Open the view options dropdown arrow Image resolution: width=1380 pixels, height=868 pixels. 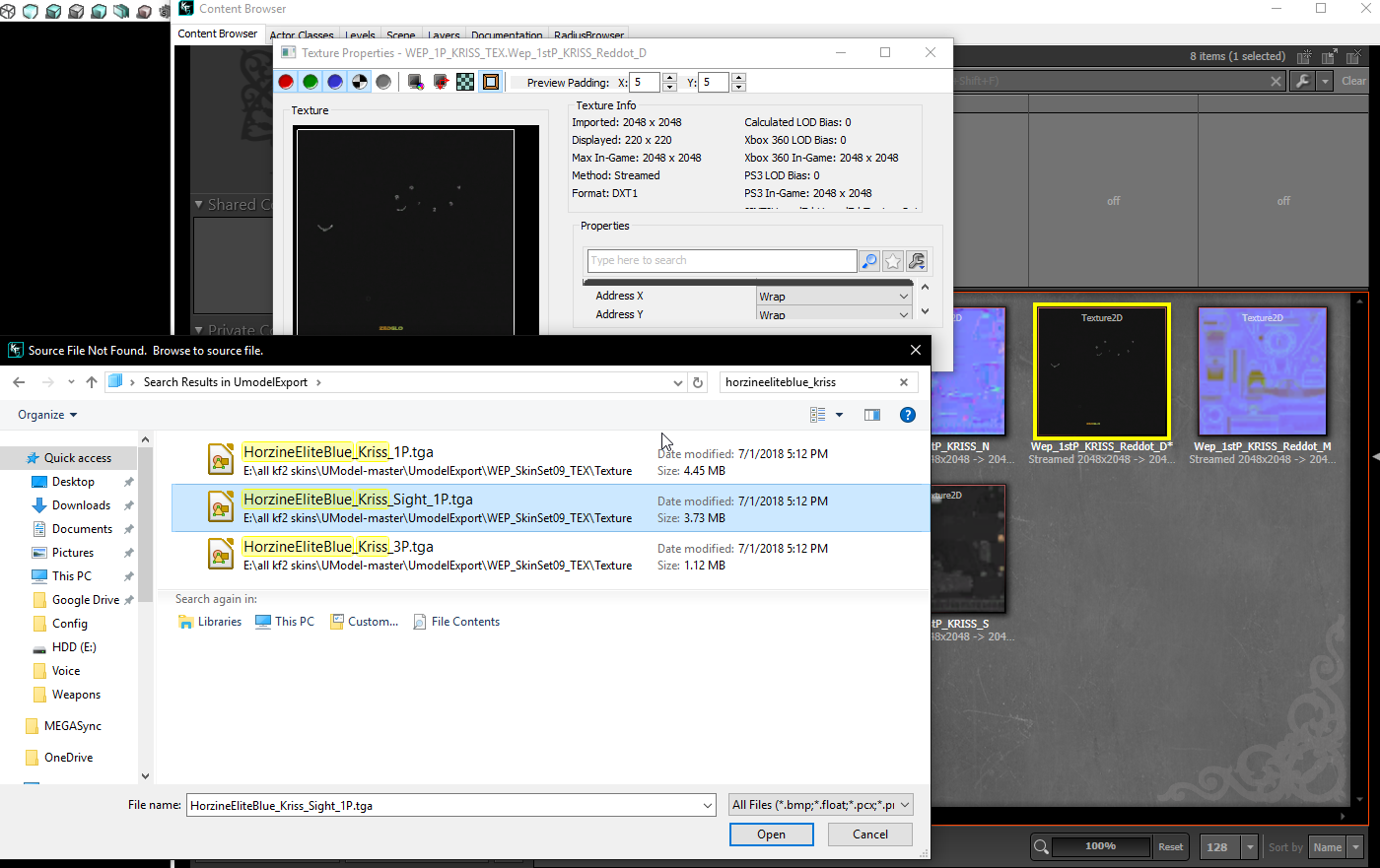coord(840,415)
